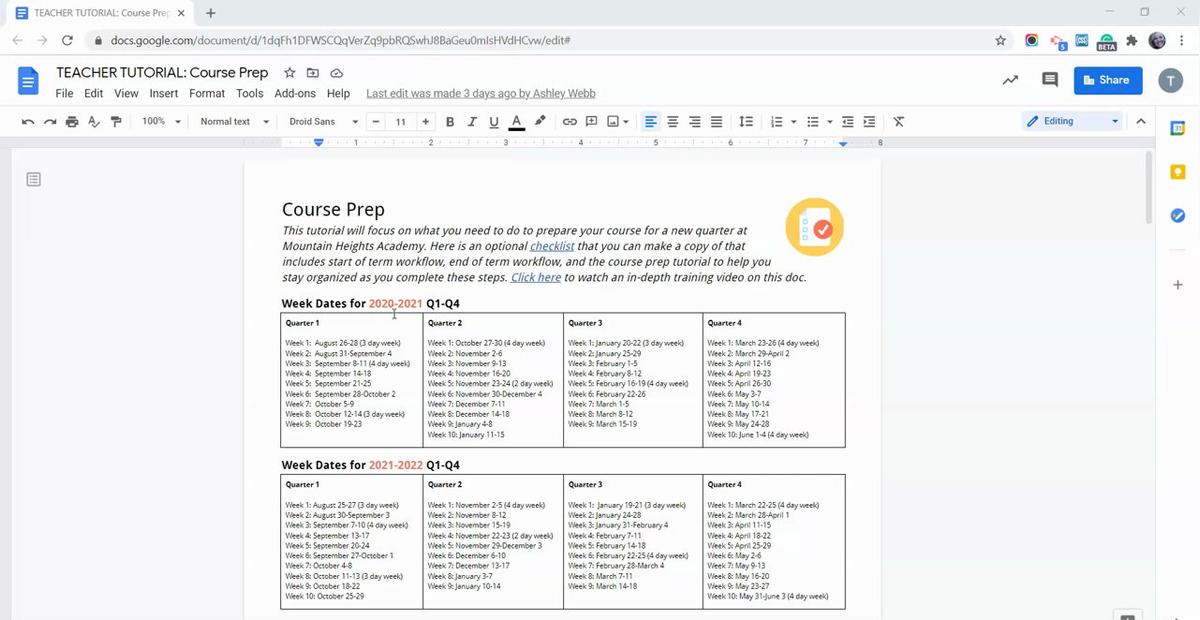Click the blue Share button
1200x620 pixels.
click(1108, 80)
